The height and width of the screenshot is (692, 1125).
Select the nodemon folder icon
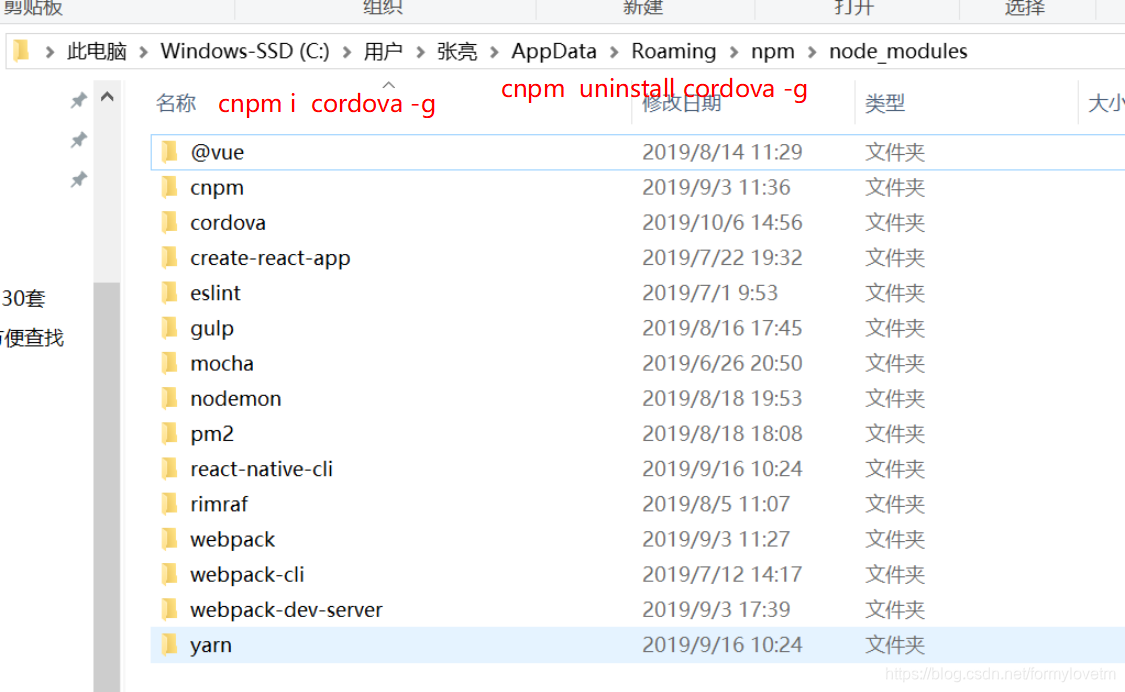click(x=170, y=398)
